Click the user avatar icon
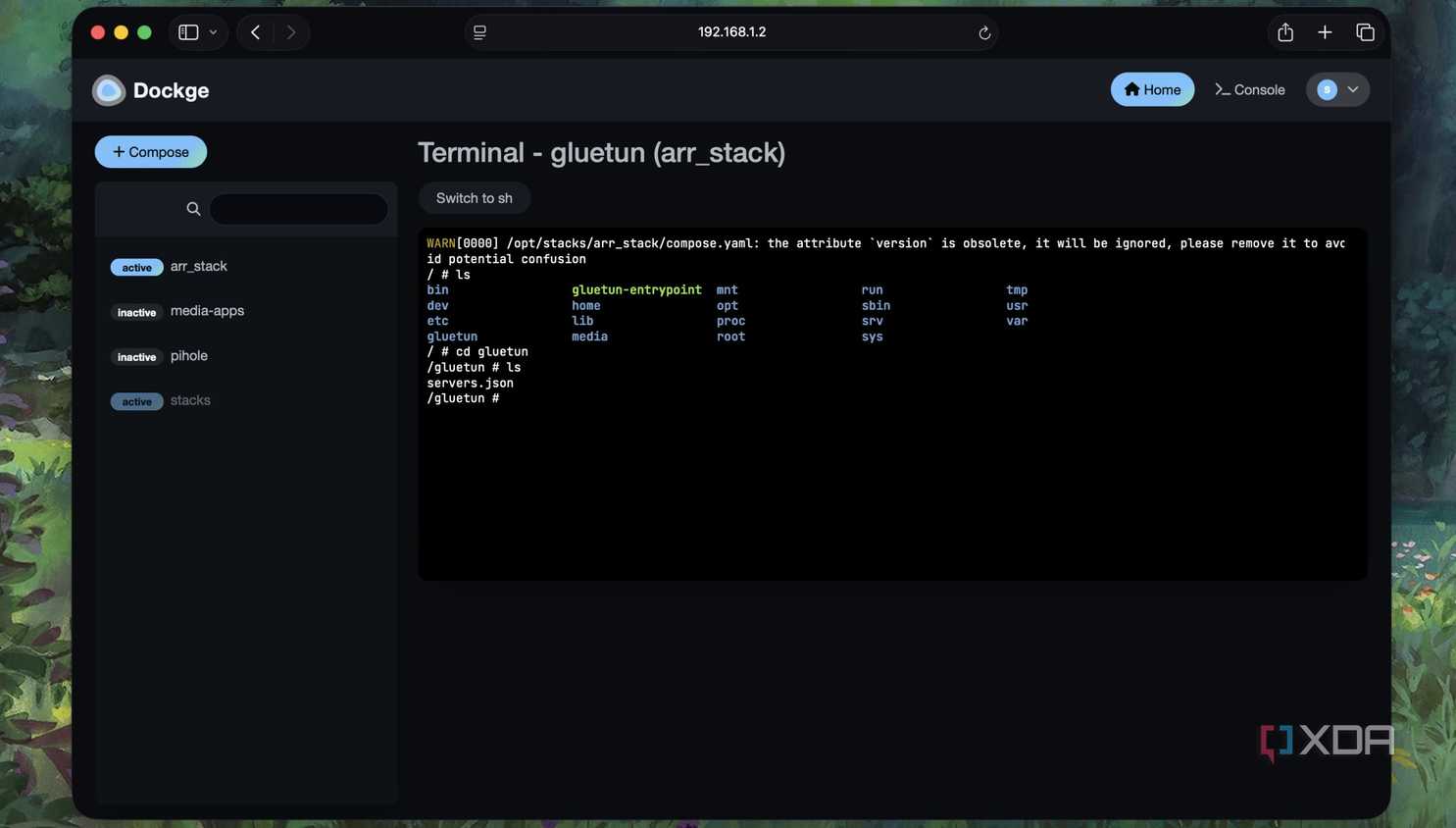The height and width of the screenshot is (828, 1456). click(x=1327, y=89)
